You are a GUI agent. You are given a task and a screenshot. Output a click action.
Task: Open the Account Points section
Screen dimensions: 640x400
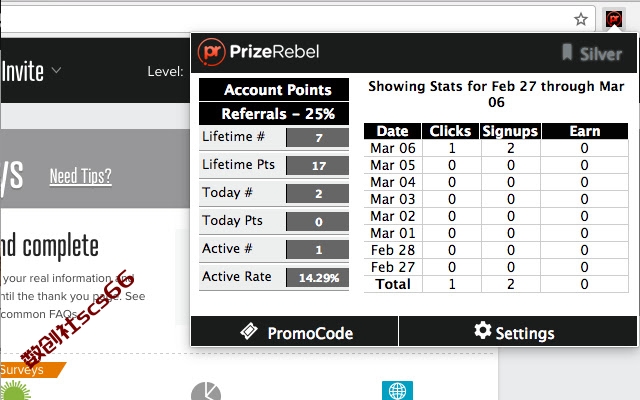274,89
